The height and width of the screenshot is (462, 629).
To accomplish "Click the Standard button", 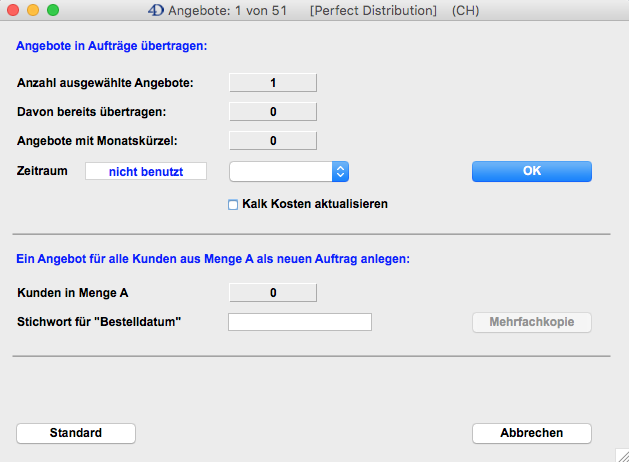I will click(76, 433).
